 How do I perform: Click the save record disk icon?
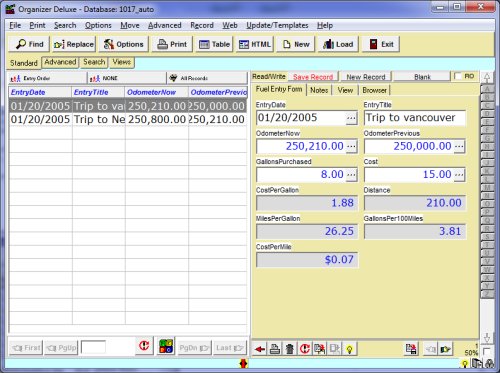[411, 349]
